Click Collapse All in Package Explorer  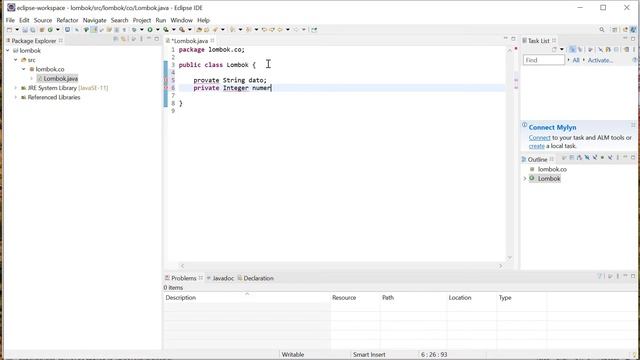(116, 39)
